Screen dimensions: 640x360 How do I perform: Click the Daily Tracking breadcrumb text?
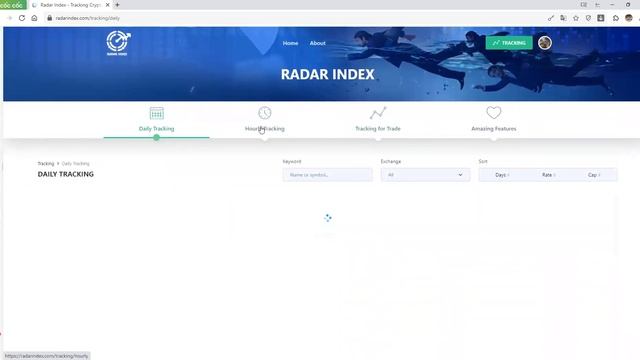[x=76, y=163]
